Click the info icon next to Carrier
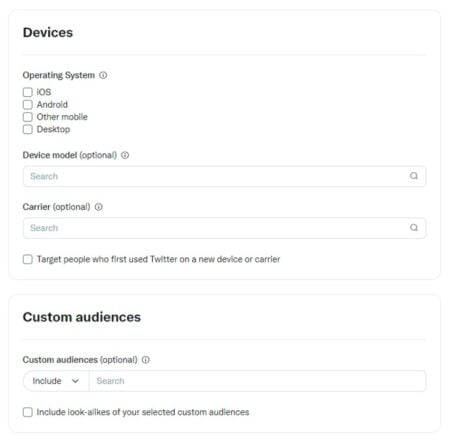Viewport: 451px width, 441px height. click(x=99, y=207)
